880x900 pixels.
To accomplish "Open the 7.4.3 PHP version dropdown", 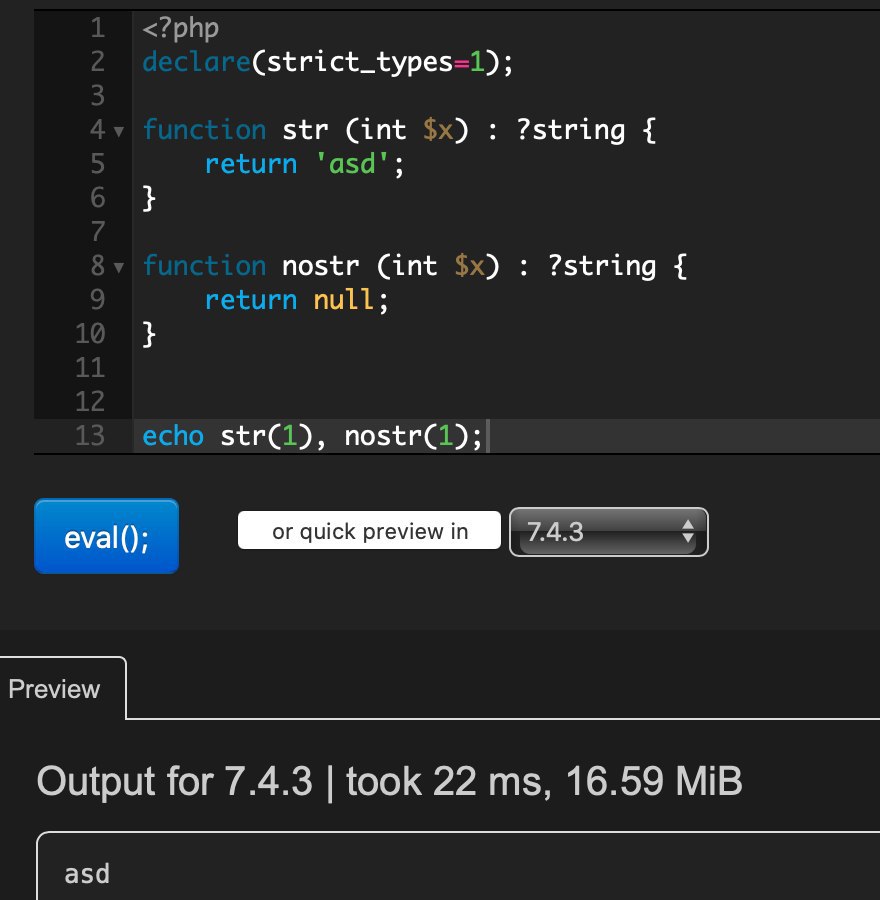I will (x=608, y=532).
